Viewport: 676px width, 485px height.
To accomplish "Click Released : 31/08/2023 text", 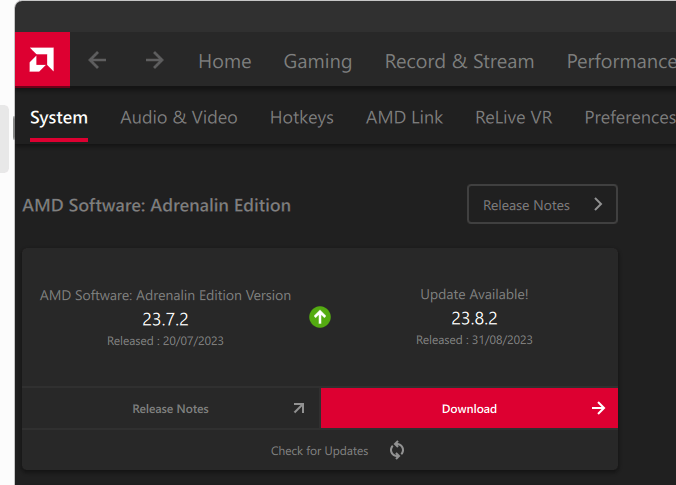I will 474,340.
